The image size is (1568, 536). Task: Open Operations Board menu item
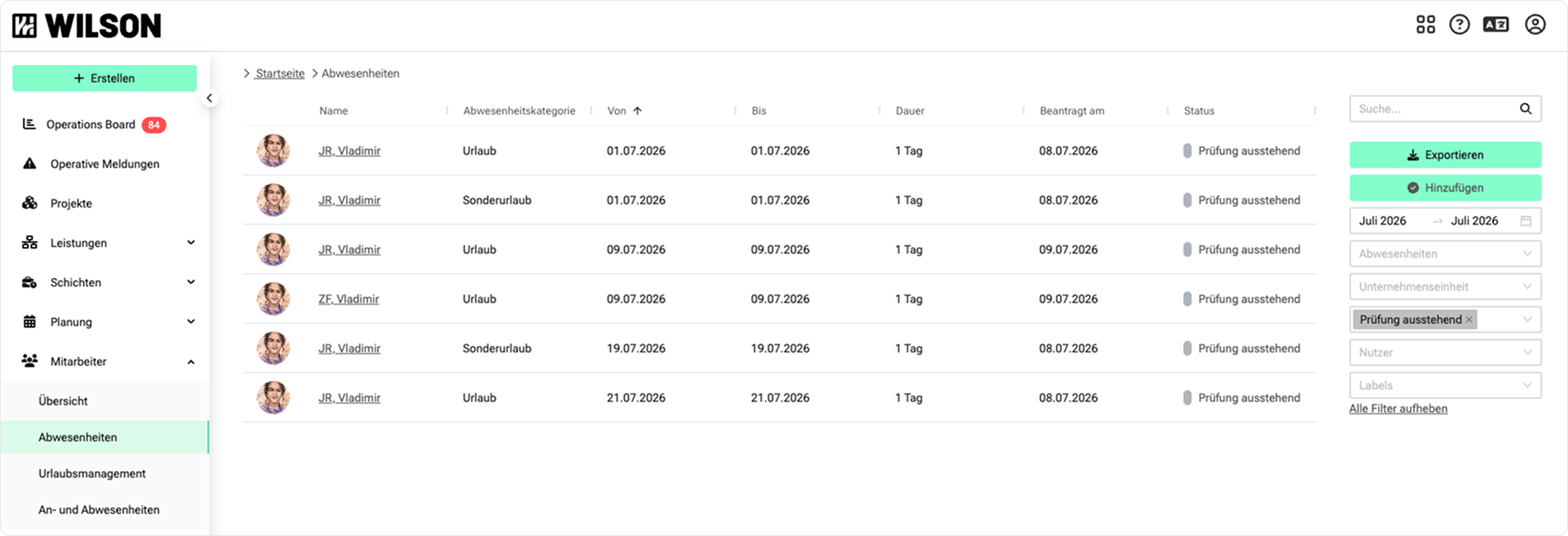pyautogui.click(x=91, y=124)
